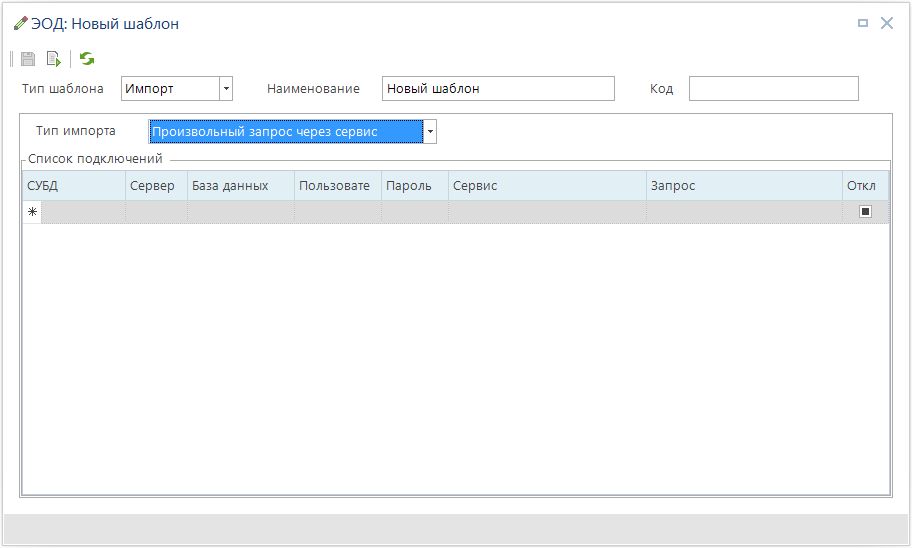
Task: Click in the Наименование text field
Action: click(x=497, y=89)
